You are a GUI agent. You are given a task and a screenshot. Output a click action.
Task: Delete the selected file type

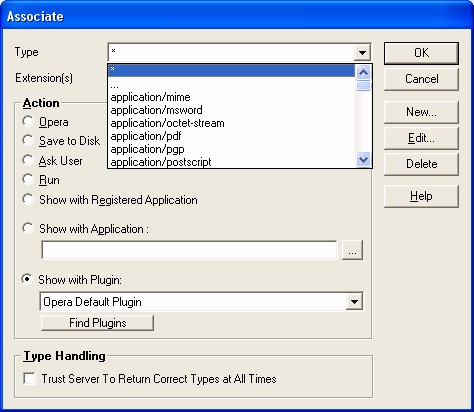pos(421,164)
